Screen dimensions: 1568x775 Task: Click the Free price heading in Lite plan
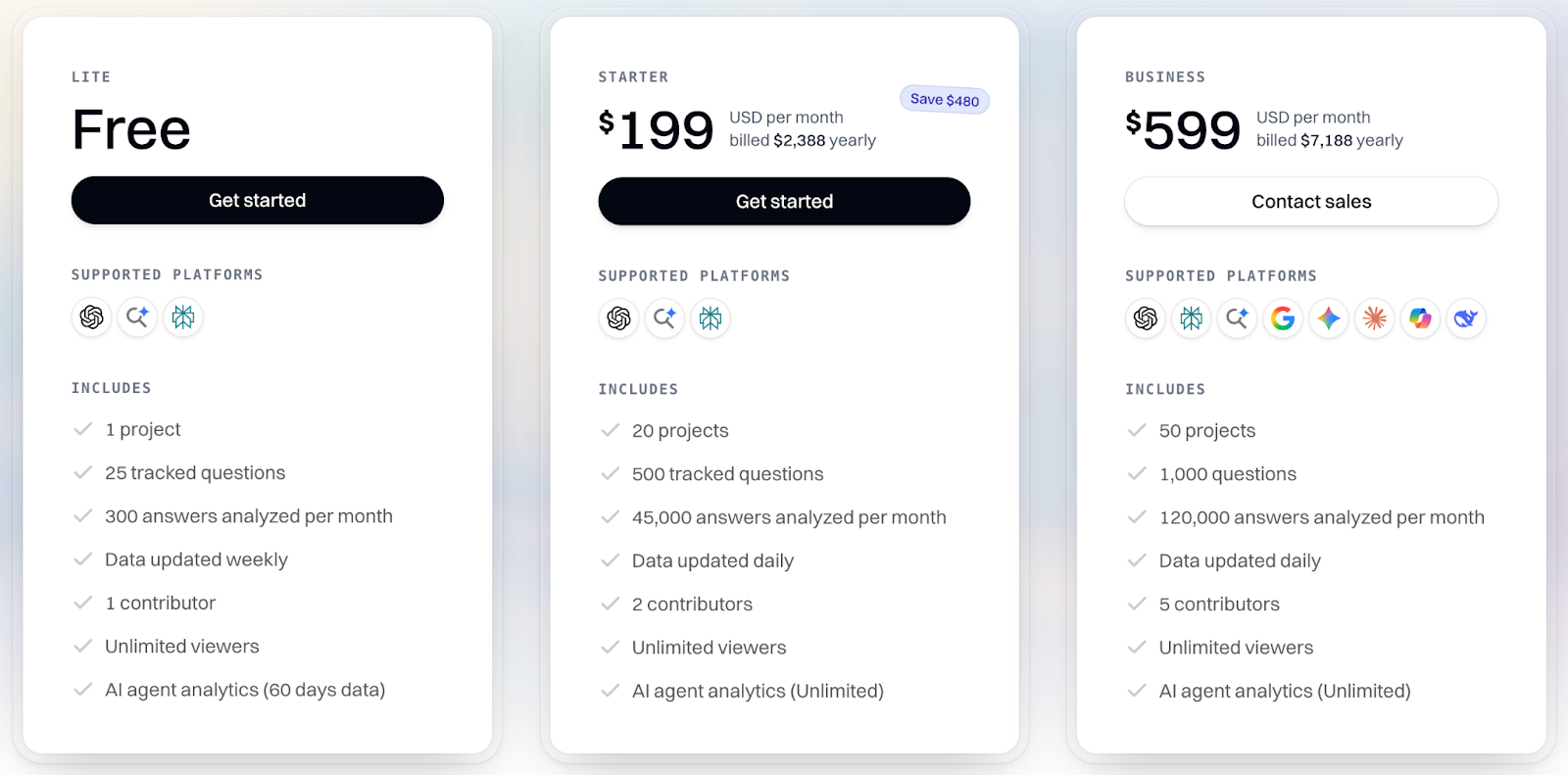[x=131, y=128]
